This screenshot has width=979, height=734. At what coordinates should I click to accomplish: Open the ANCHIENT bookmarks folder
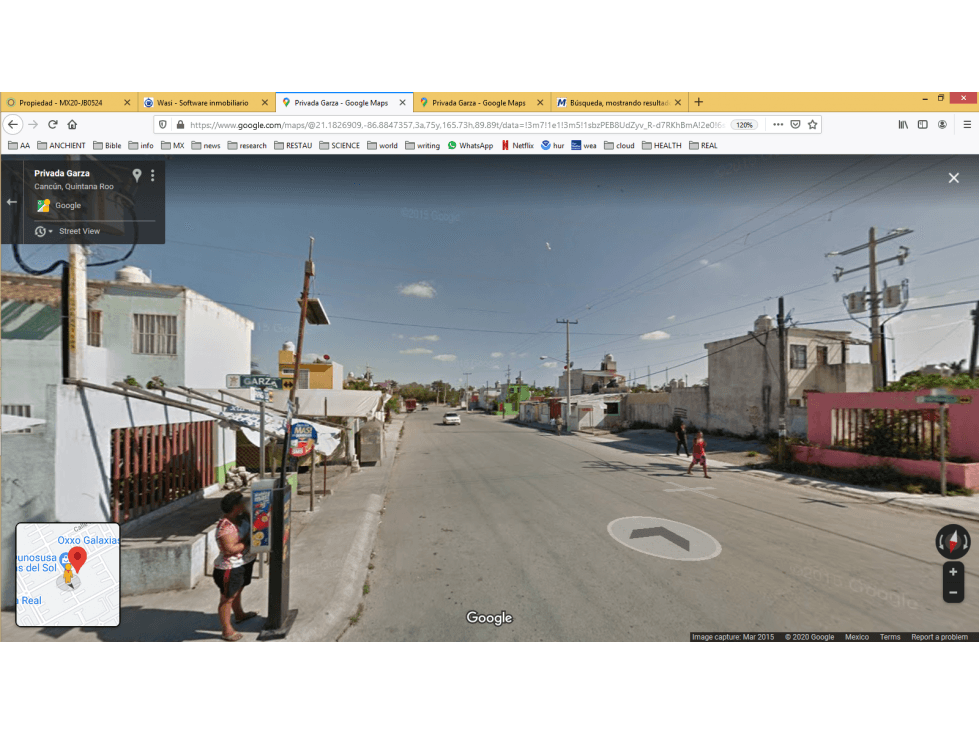[61, 145]
